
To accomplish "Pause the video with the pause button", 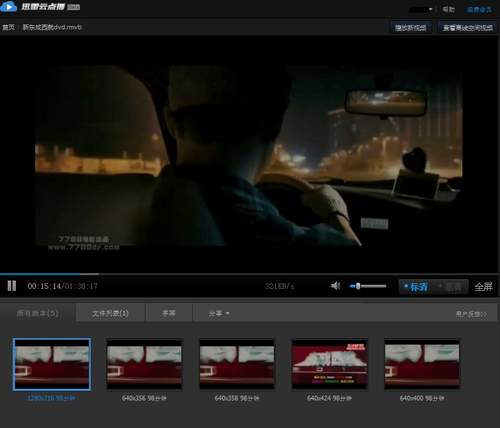I will (12, 286).
